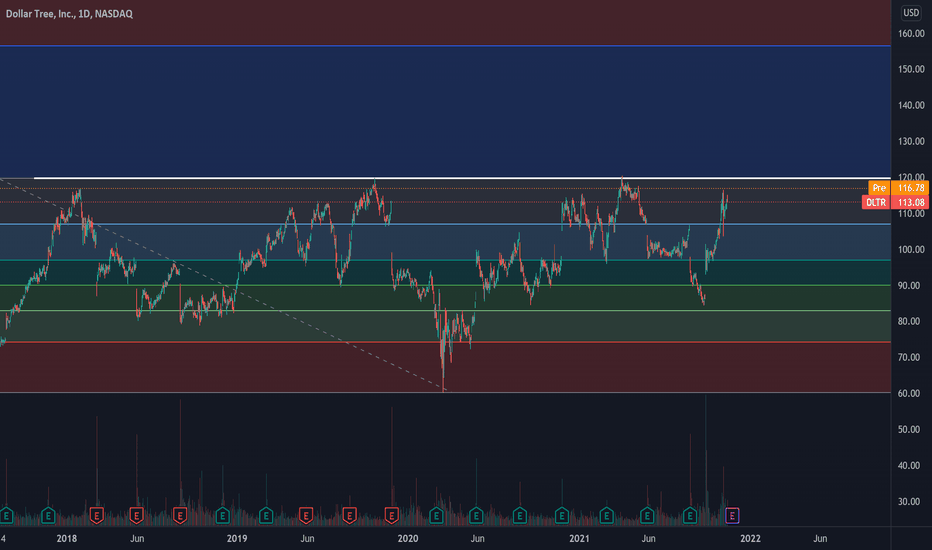
Task: Select the white horizontal line at 120
Action: pyautogui.click(x=462, y=178)
